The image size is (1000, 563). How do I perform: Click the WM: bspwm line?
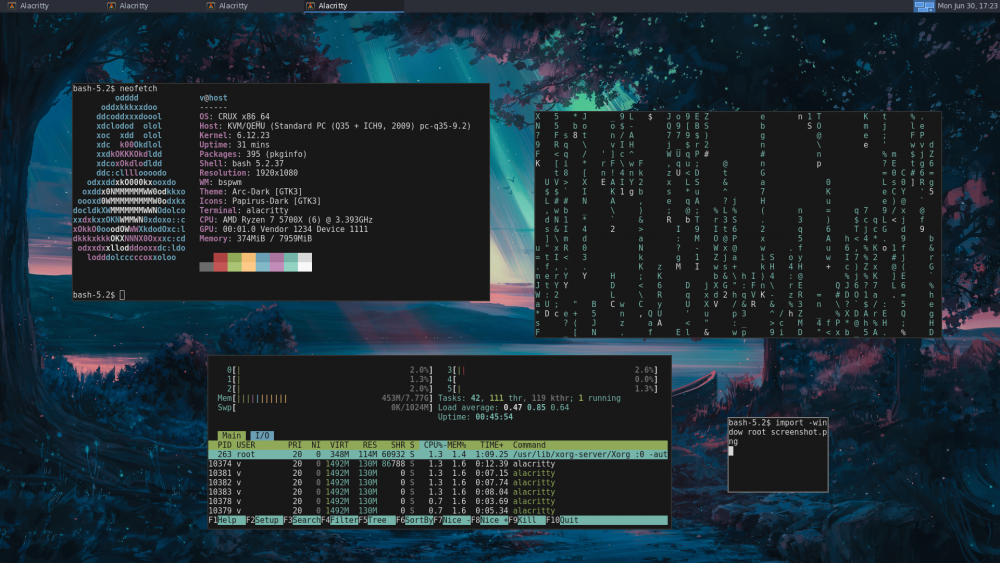click(x=221, y=182)
